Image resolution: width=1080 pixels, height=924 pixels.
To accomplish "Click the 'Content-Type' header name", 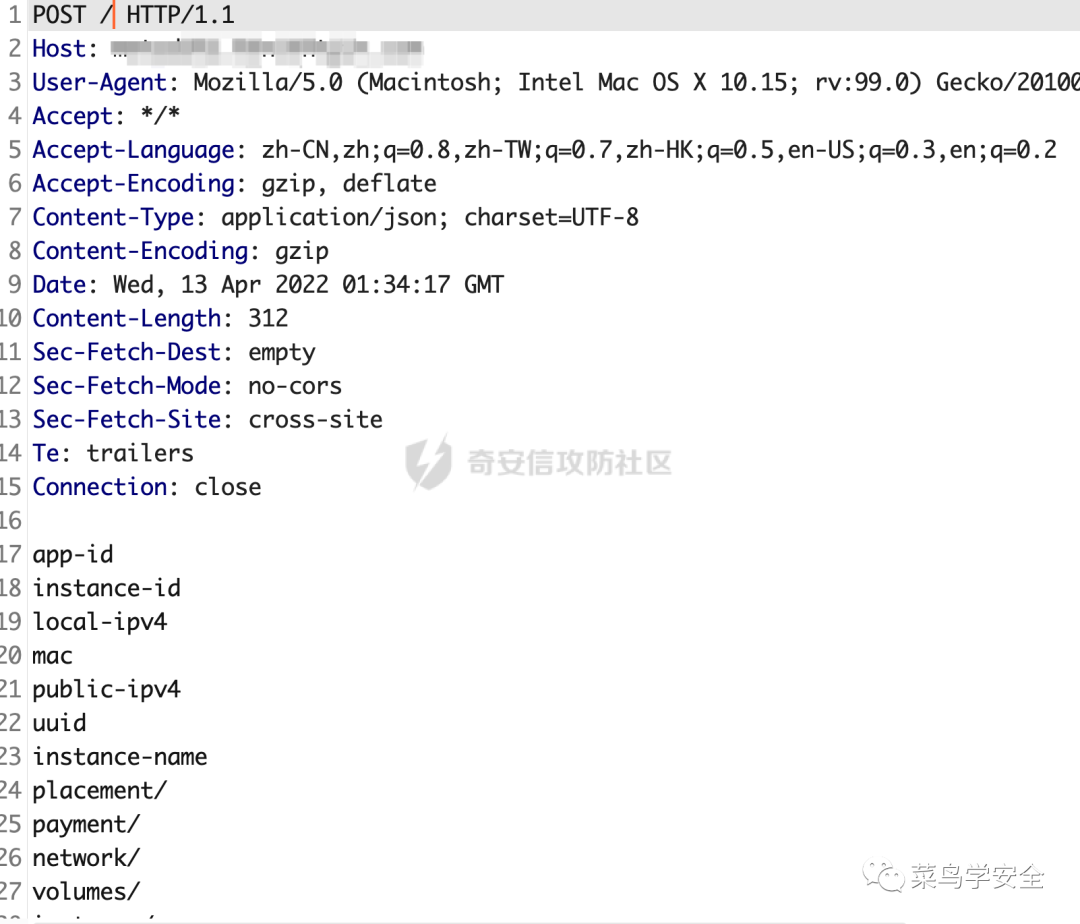I will pos(114,218).
